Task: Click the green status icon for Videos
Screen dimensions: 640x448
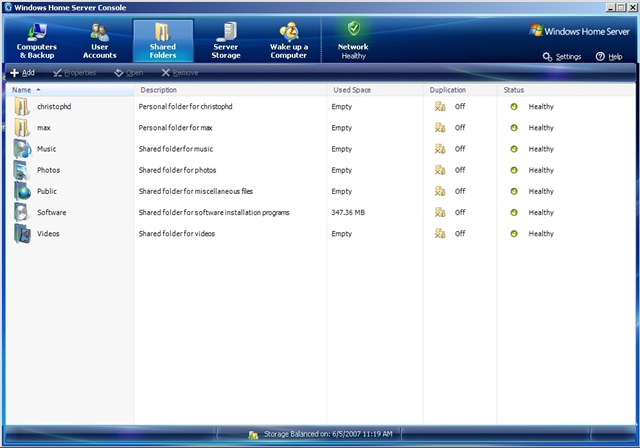Action: point(514,234)
